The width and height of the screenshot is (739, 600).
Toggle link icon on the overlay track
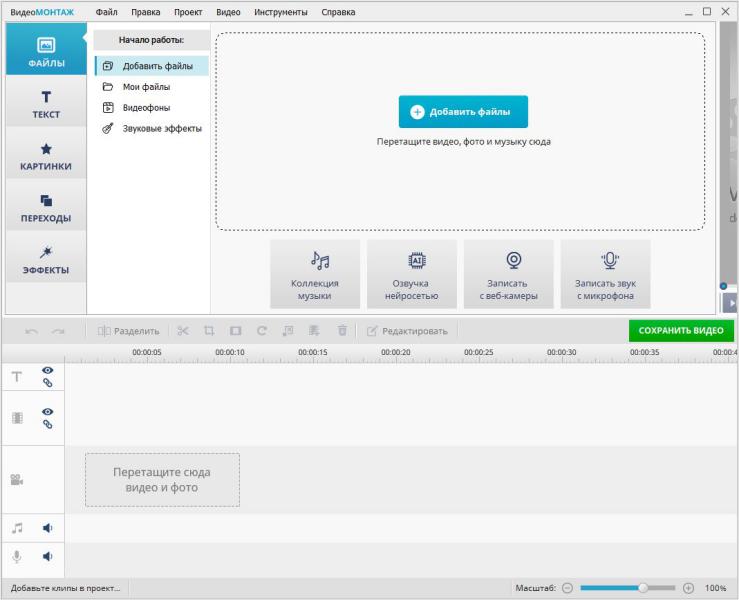tap(48, 424)
